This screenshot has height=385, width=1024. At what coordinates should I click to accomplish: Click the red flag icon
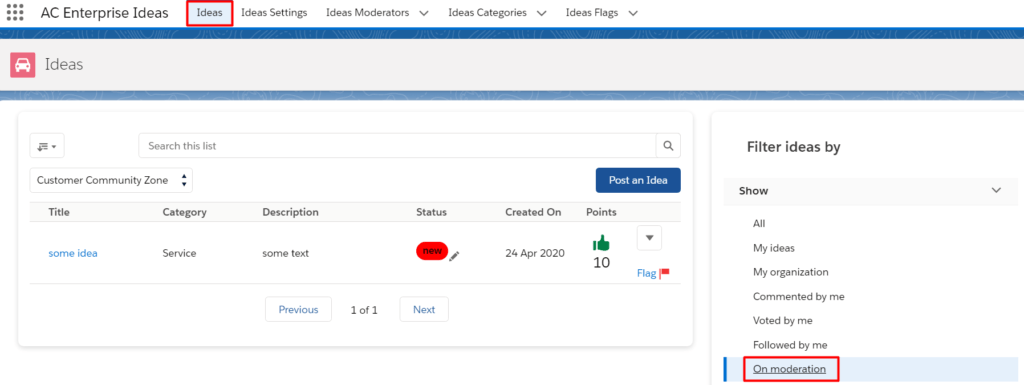(x=665, y=273)
